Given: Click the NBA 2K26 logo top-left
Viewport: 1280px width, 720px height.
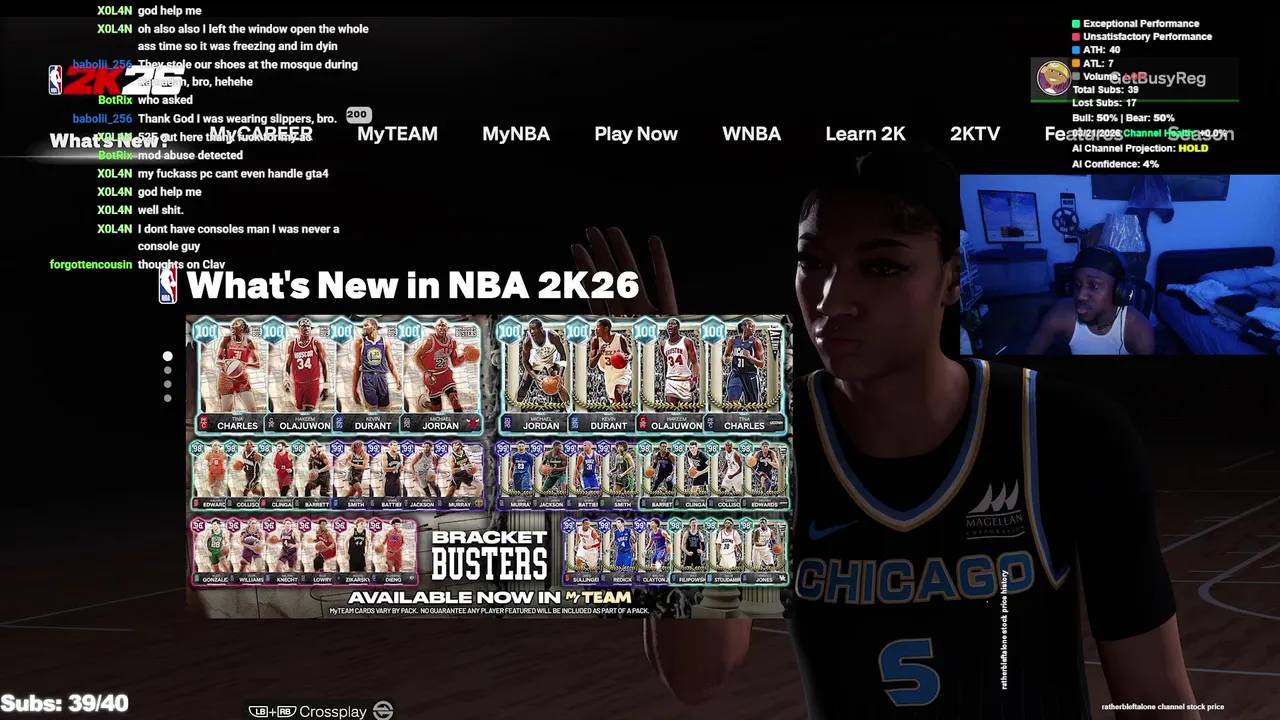Looking at the screenshot, I should [x=116, y=80].
